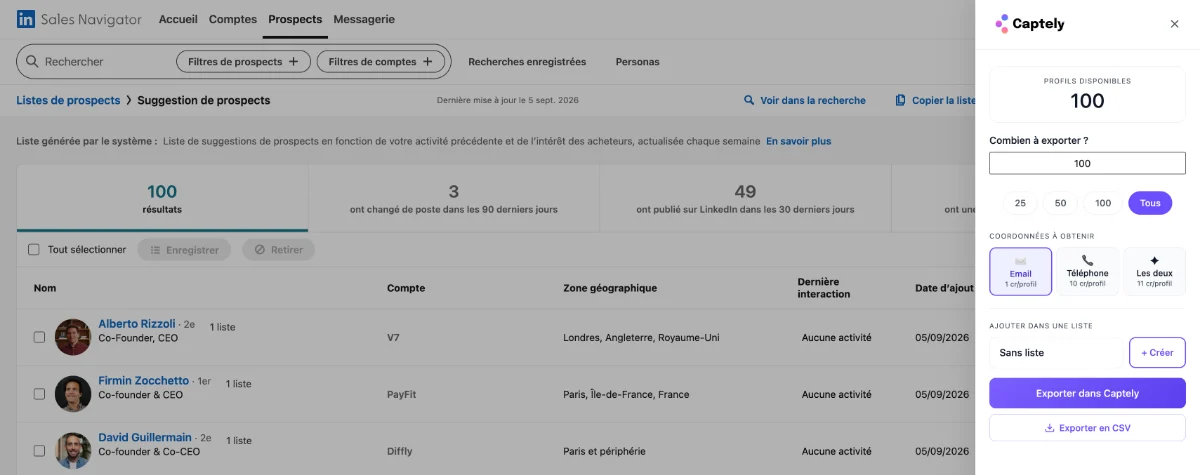Click the Rechercher search field
The height and width of the screenshot is (475, 1200).
[x=105, y=62]
